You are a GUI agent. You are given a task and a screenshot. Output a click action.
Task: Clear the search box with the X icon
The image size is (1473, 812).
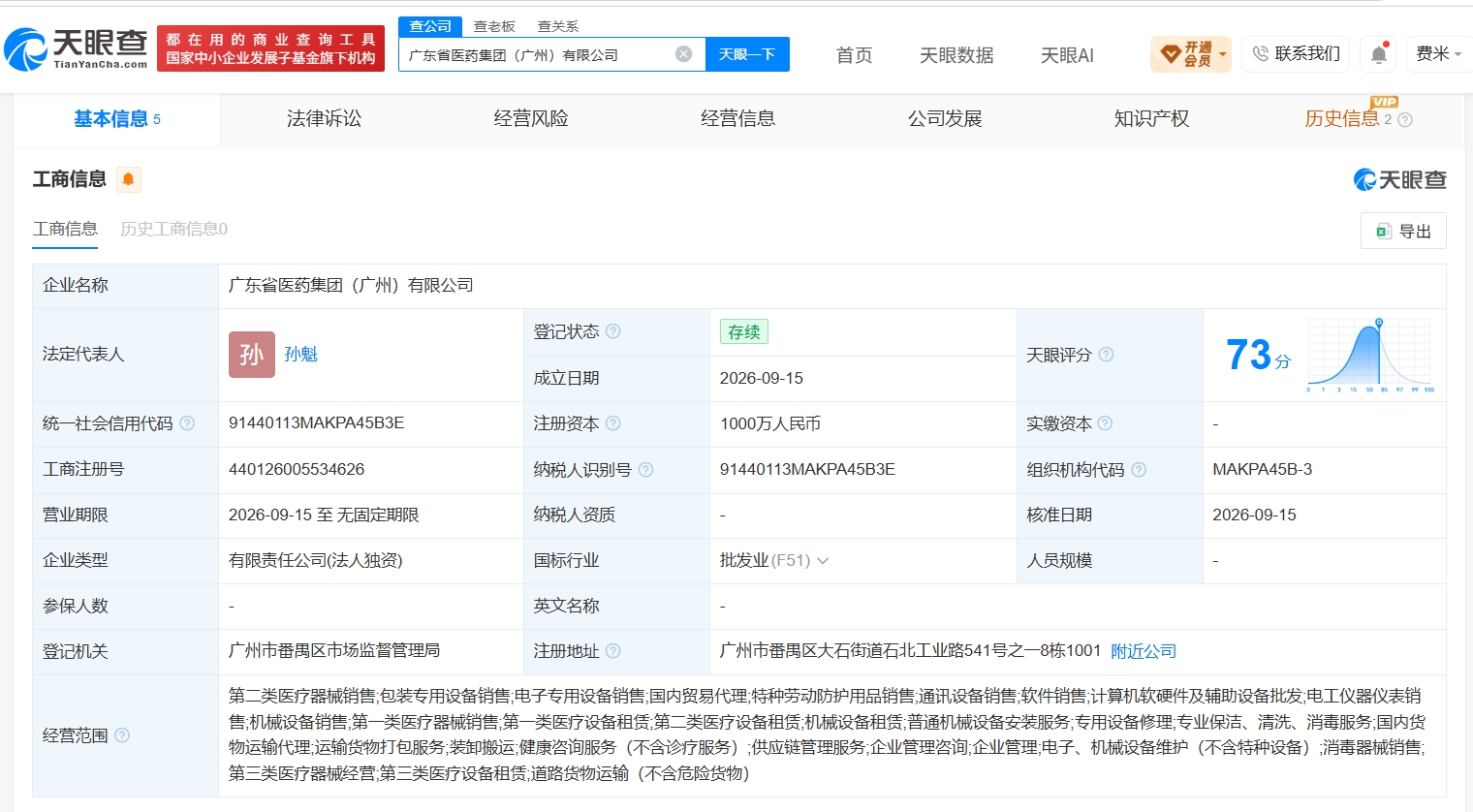683,54
